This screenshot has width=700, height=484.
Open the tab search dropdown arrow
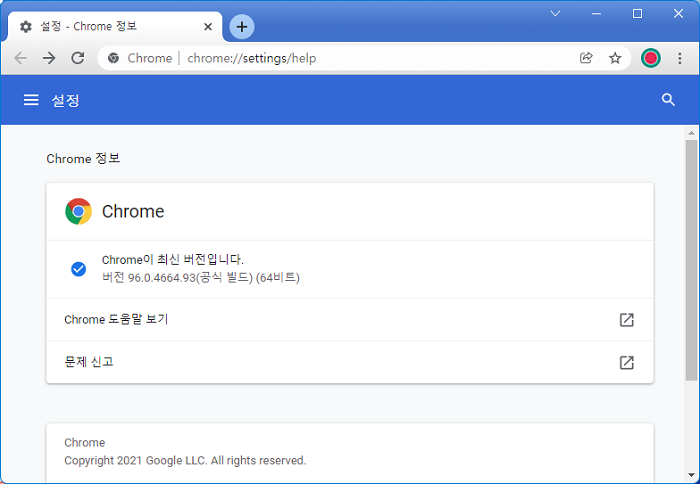click(x=555, y=13)
